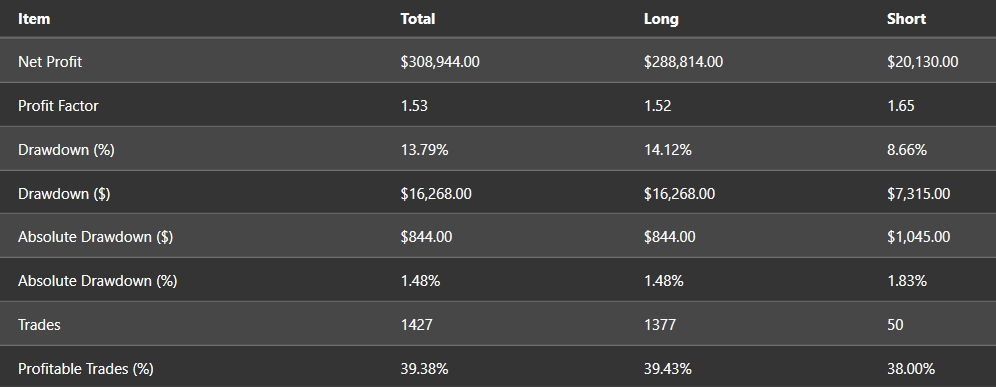Screen dimensions: 996x387
Task: Click the Drawdown (%) row label
Action: pyautogui.click(x=66, y=150)
